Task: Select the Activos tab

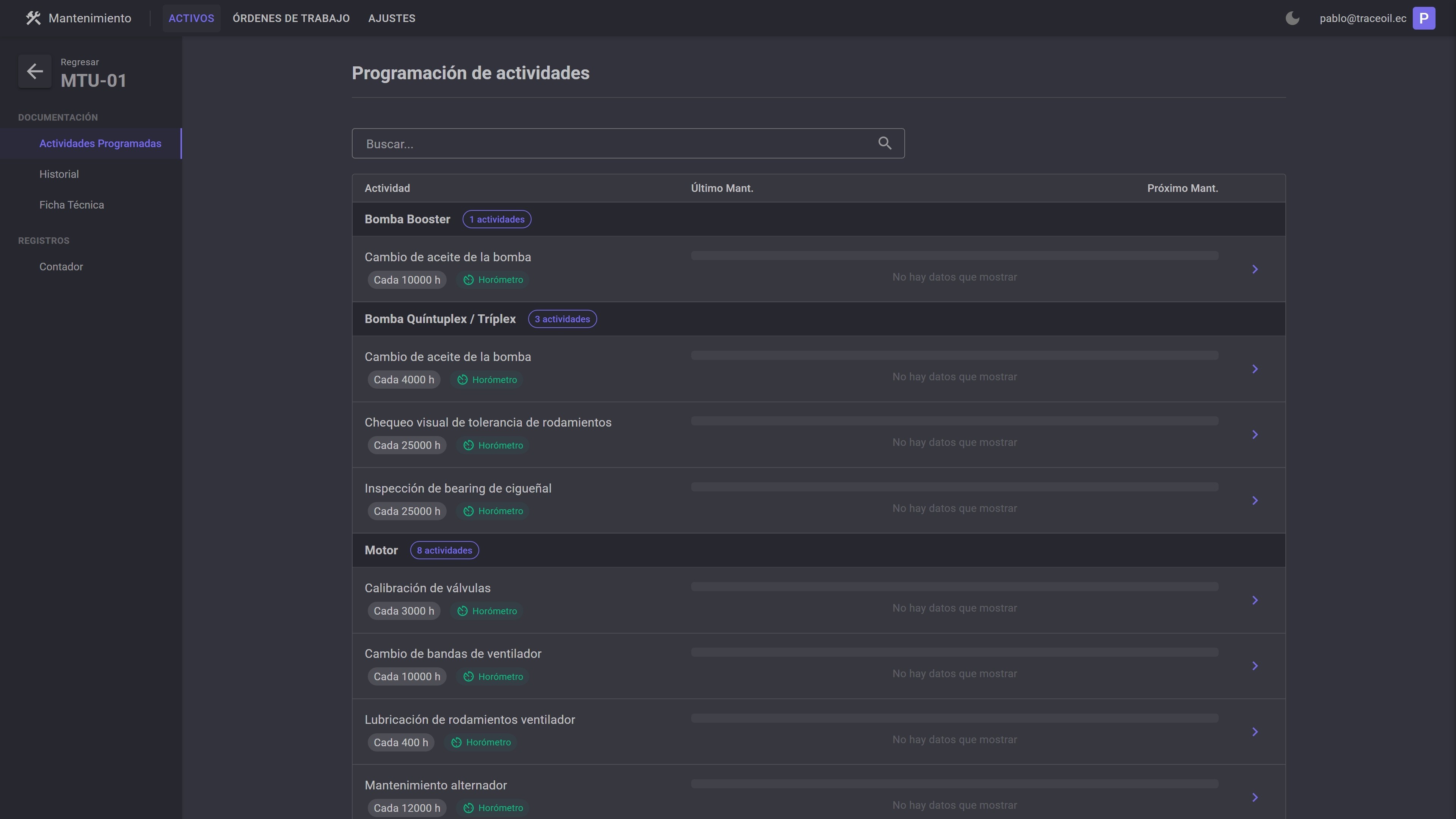Action: [191, 18]
